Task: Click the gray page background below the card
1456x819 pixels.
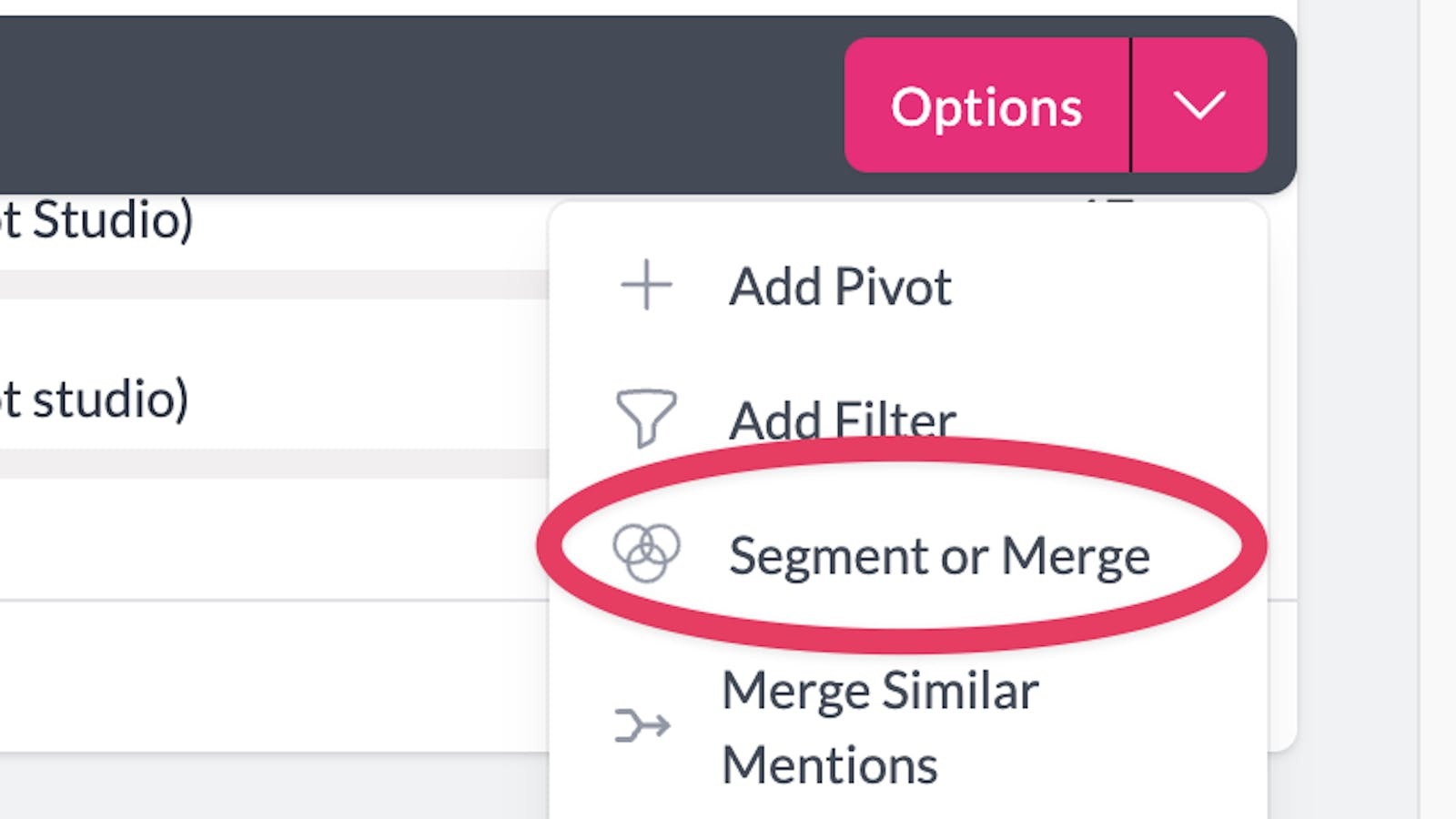Action: [x=273, y=786]
